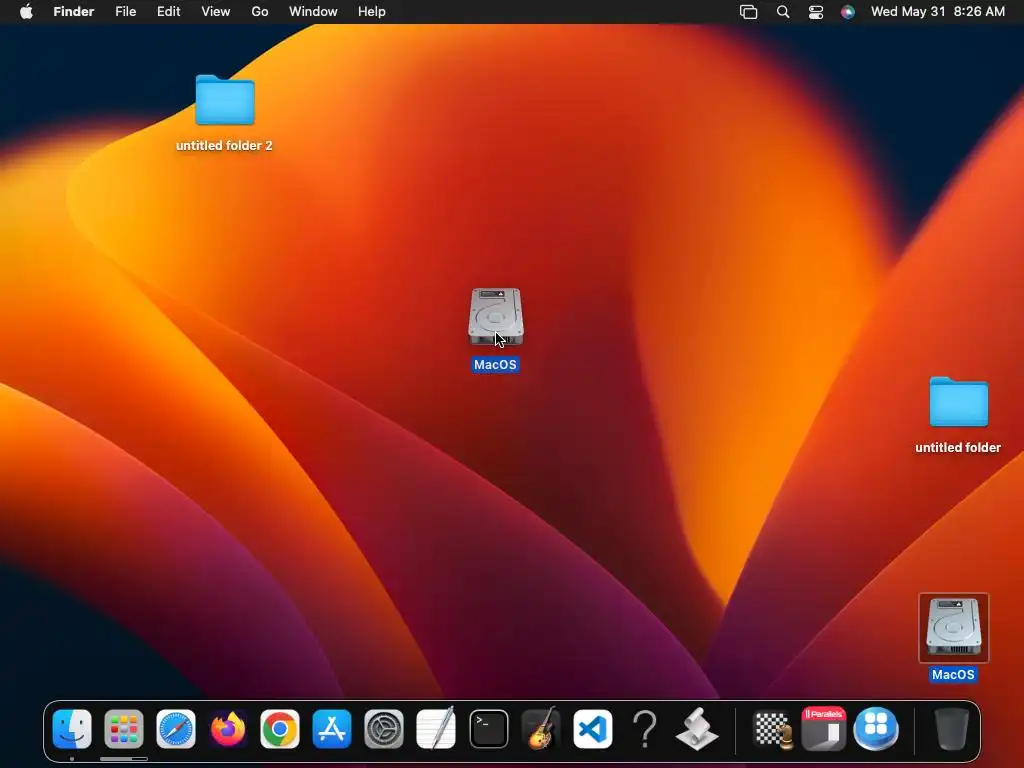Open Stage Manager menu bar icon
This screenshot has height=768, width=1024.
[x=748, y=12]
